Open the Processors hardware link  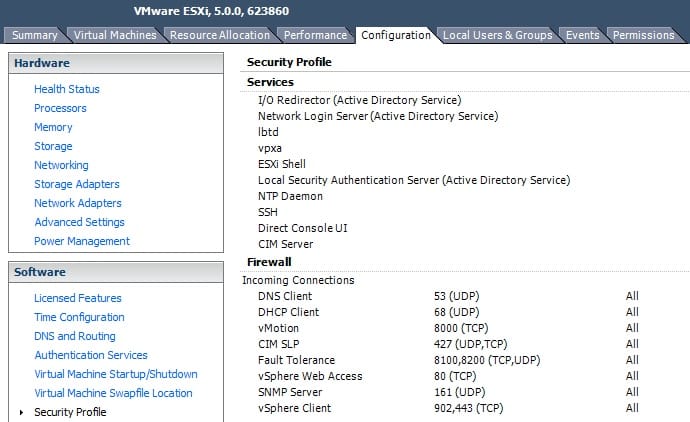pyautogui.click(x=60, y=108)
